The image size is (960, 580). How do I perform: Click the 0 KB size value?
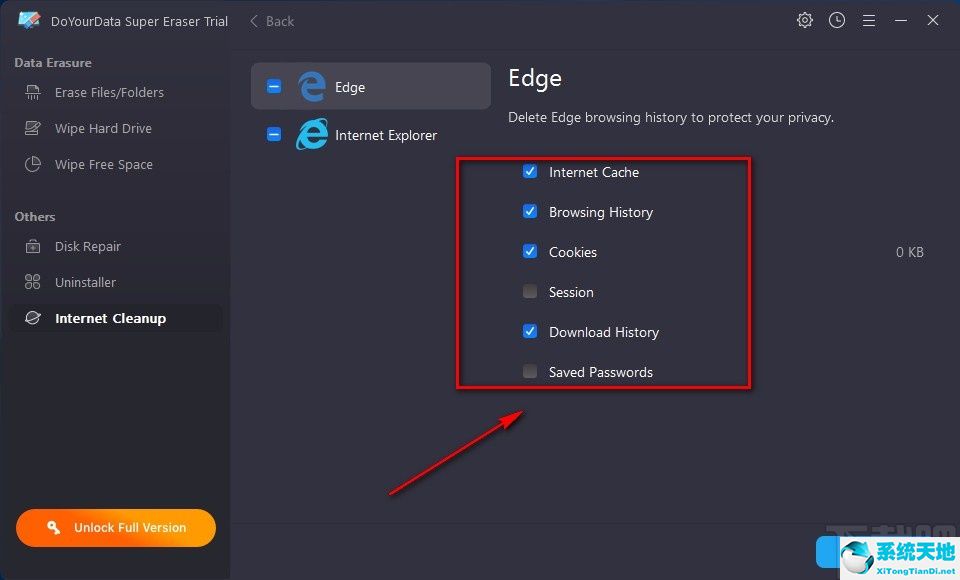tap(909, 252)
